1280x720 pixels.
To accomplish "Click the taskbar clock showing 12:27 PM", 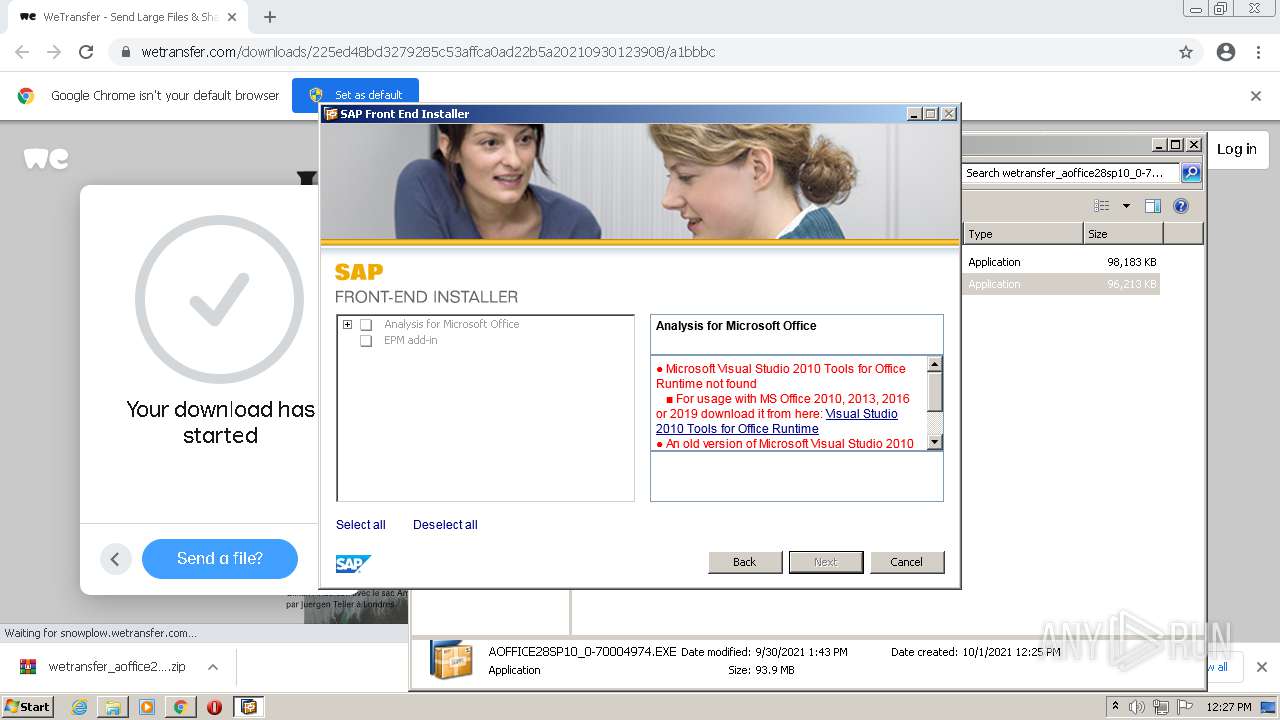I will [1229, 707].
